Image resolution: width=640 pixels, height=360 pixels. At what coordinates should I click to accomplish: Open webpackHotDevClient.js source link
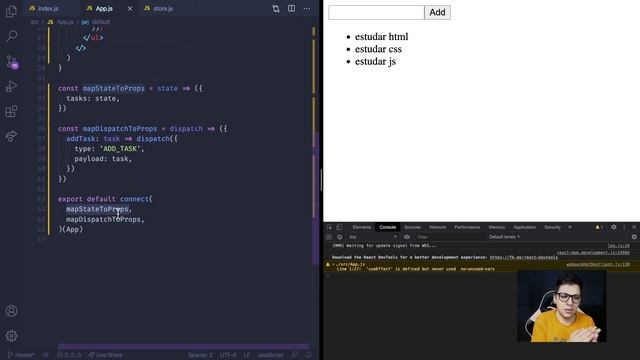coord(598,265)
